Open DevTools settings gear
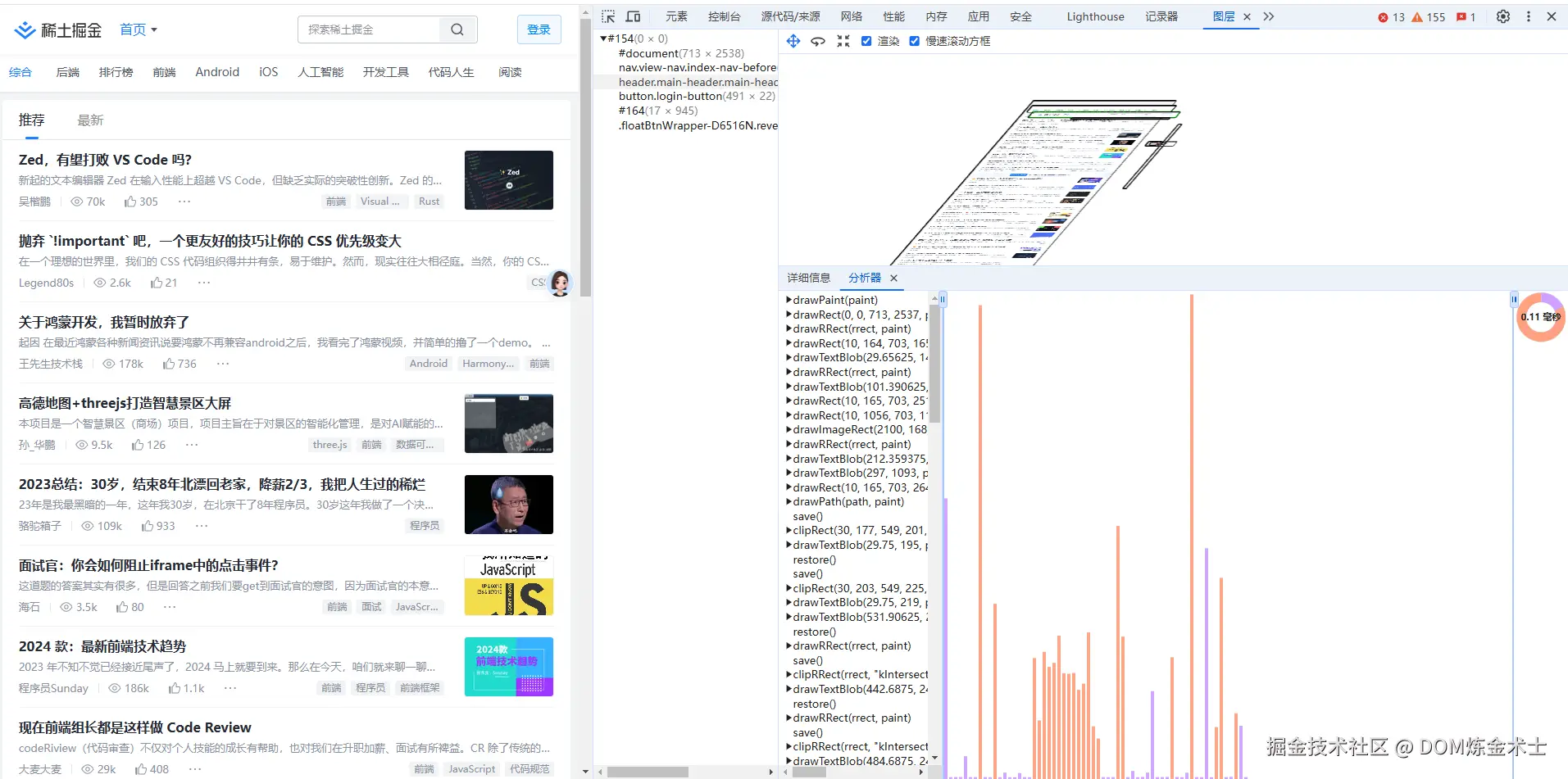The image size is (1568, 779). pos(1503,16)
